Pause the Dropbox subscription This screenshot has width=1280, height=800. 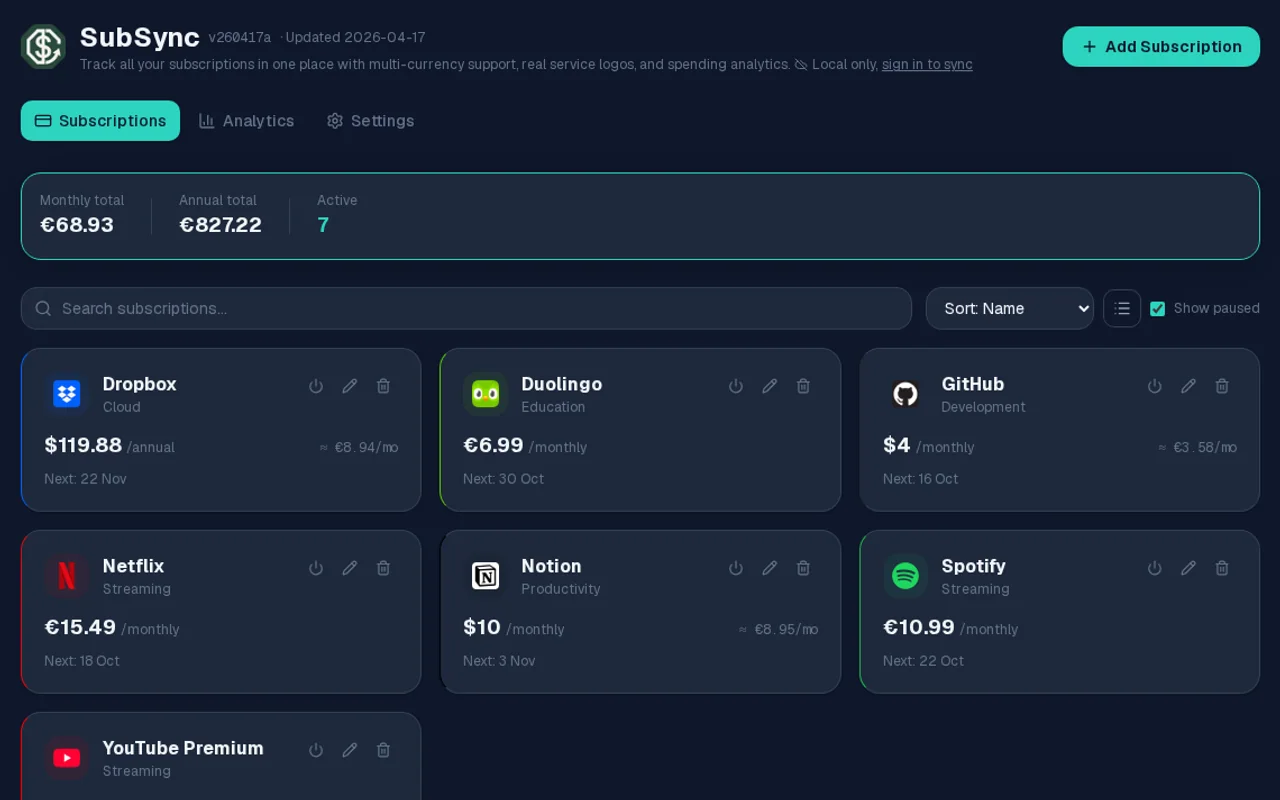pyautogui.click(x=316, y=386)
